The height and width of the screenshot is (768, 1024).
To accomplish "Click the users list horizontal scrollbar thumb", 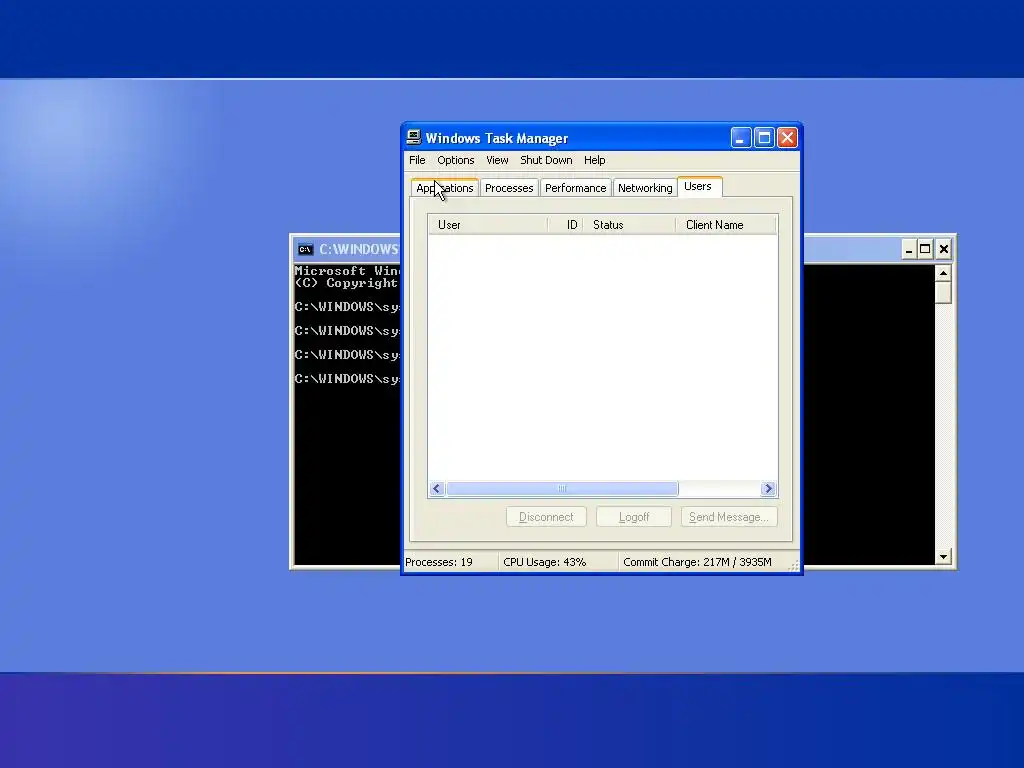I will pos(562,488).
